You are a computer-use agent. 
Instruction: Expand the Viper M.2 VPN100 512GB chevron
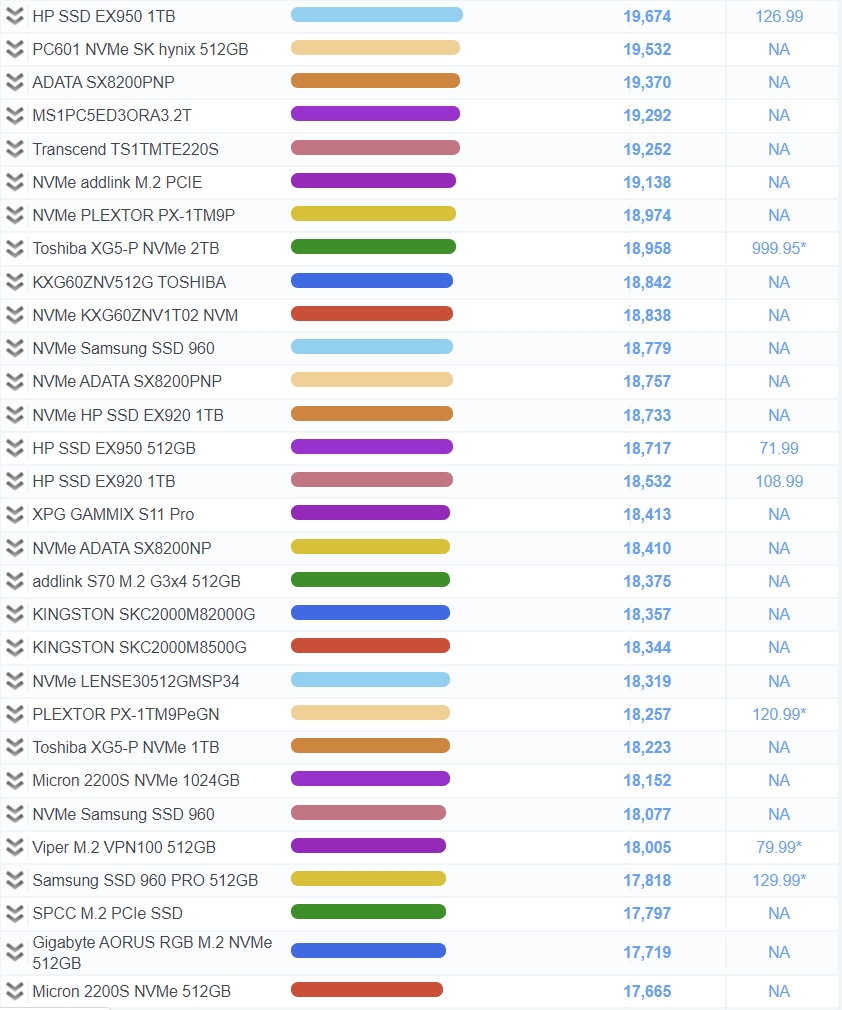pyautogui.click(x=14, y=847)
